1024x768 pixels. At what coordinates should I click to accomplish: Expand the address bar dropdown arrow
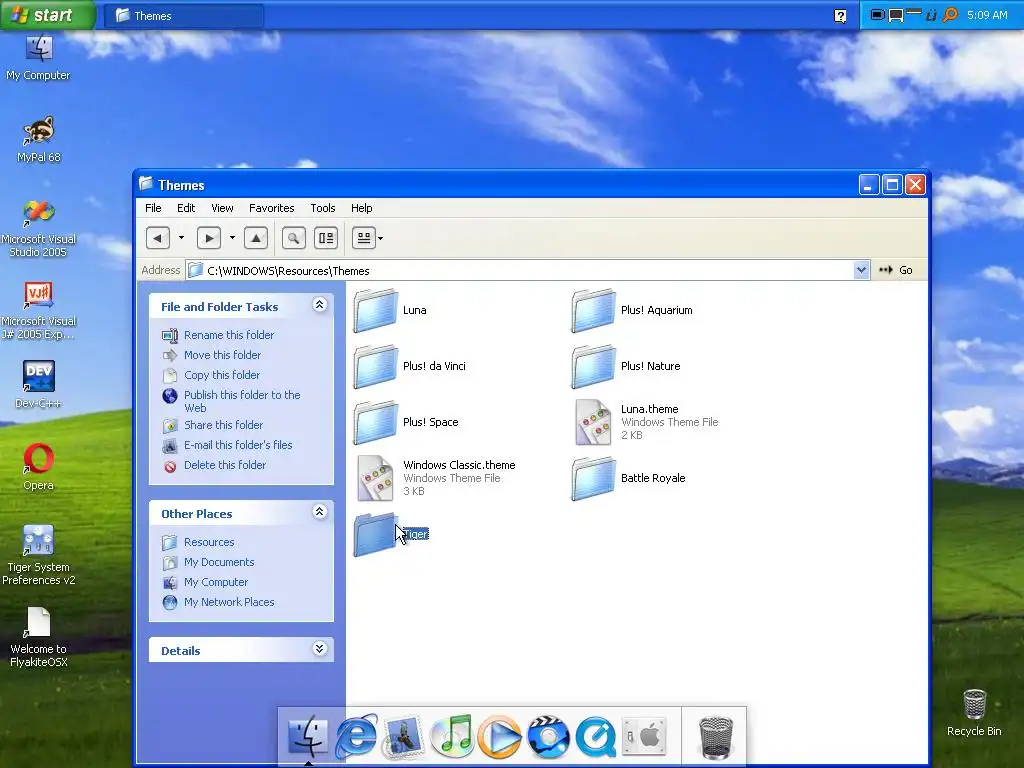[x=861, y=270]
